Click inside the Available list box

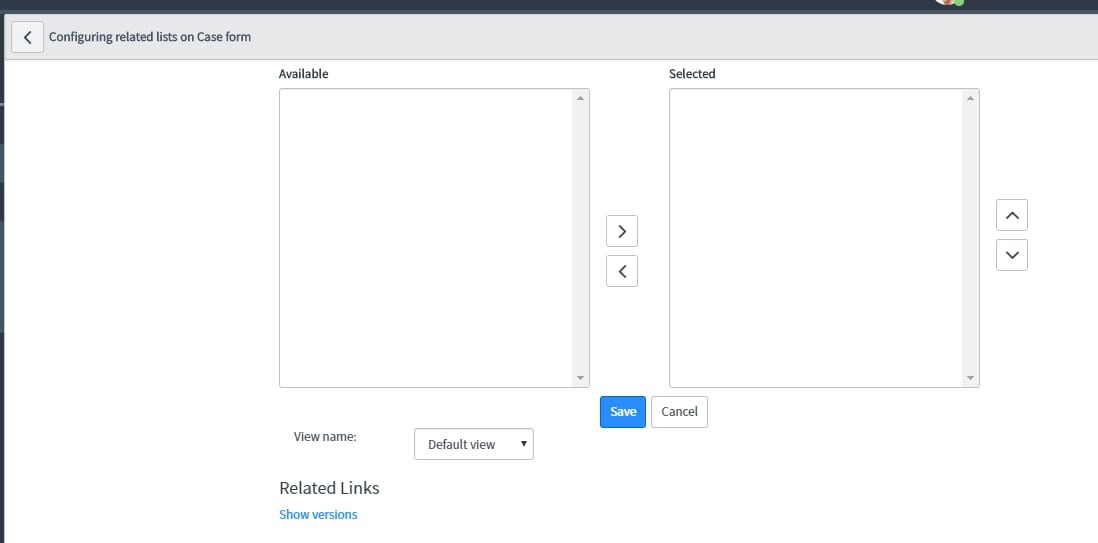(426, 238)
